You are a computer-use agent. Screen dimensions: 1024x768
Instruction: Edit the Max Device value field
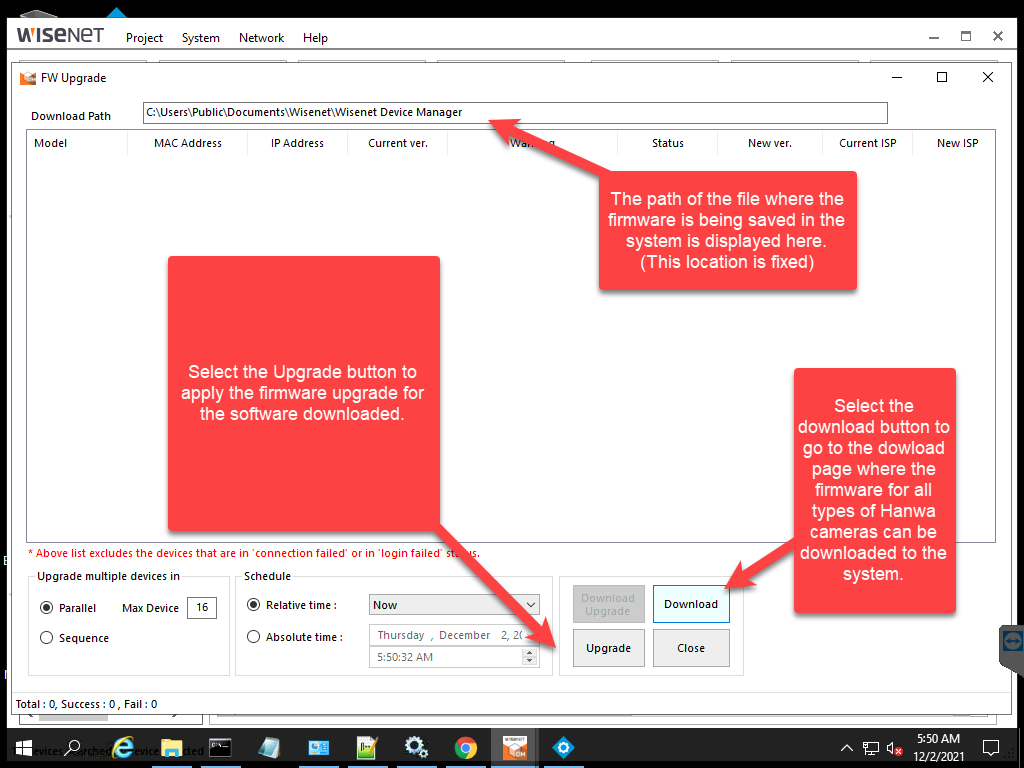pos(201,607)
